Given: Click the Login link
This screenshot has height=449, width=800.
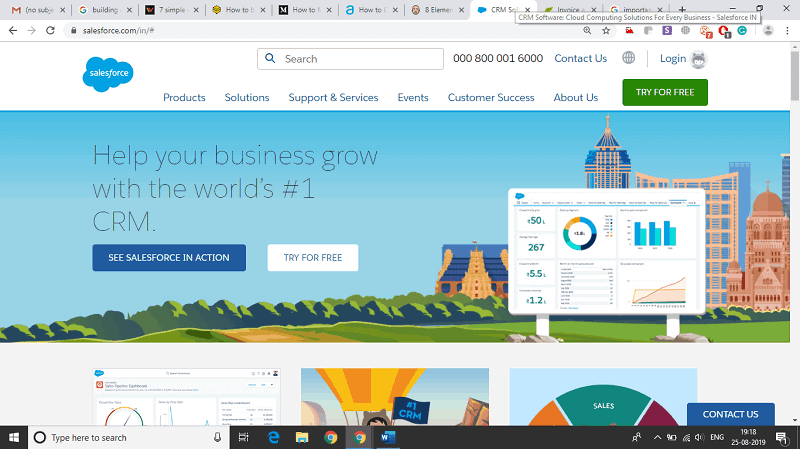Looking at the screenshot, I should pyautogui.click(x=673, y=59).
